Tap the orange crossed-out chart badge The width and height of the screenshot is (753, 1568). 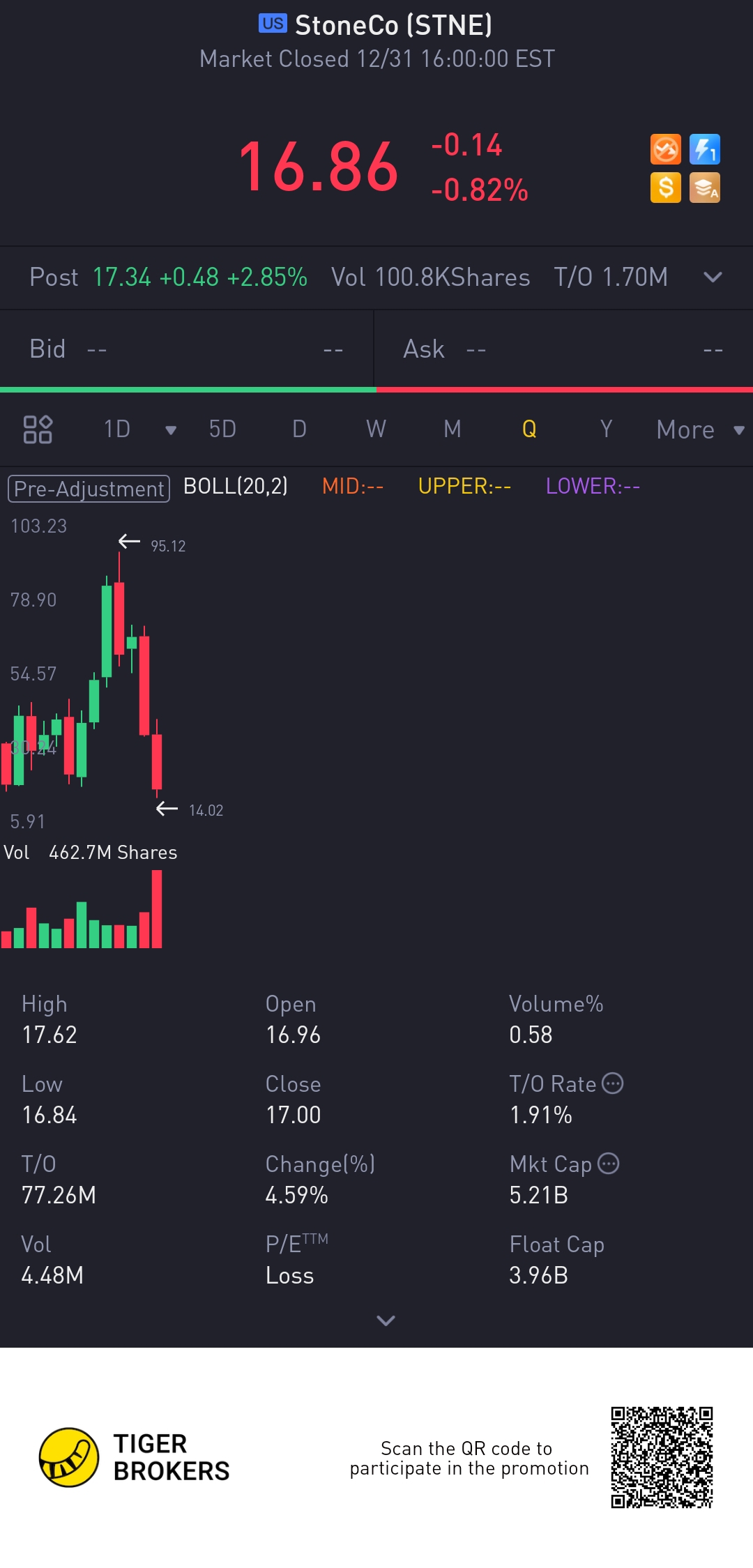point(665,149)
